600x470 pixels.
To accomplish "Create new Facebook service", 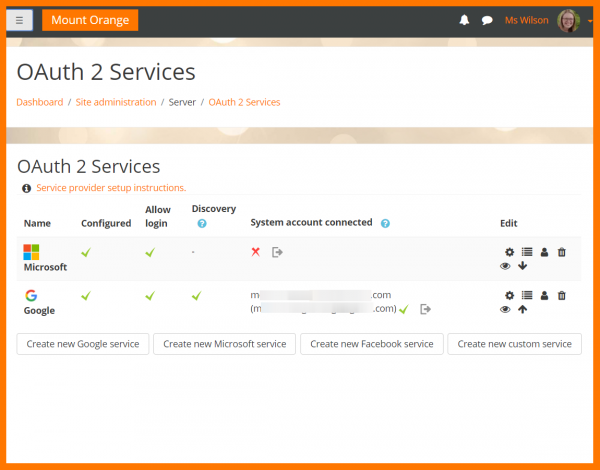I will pos(372,344).
